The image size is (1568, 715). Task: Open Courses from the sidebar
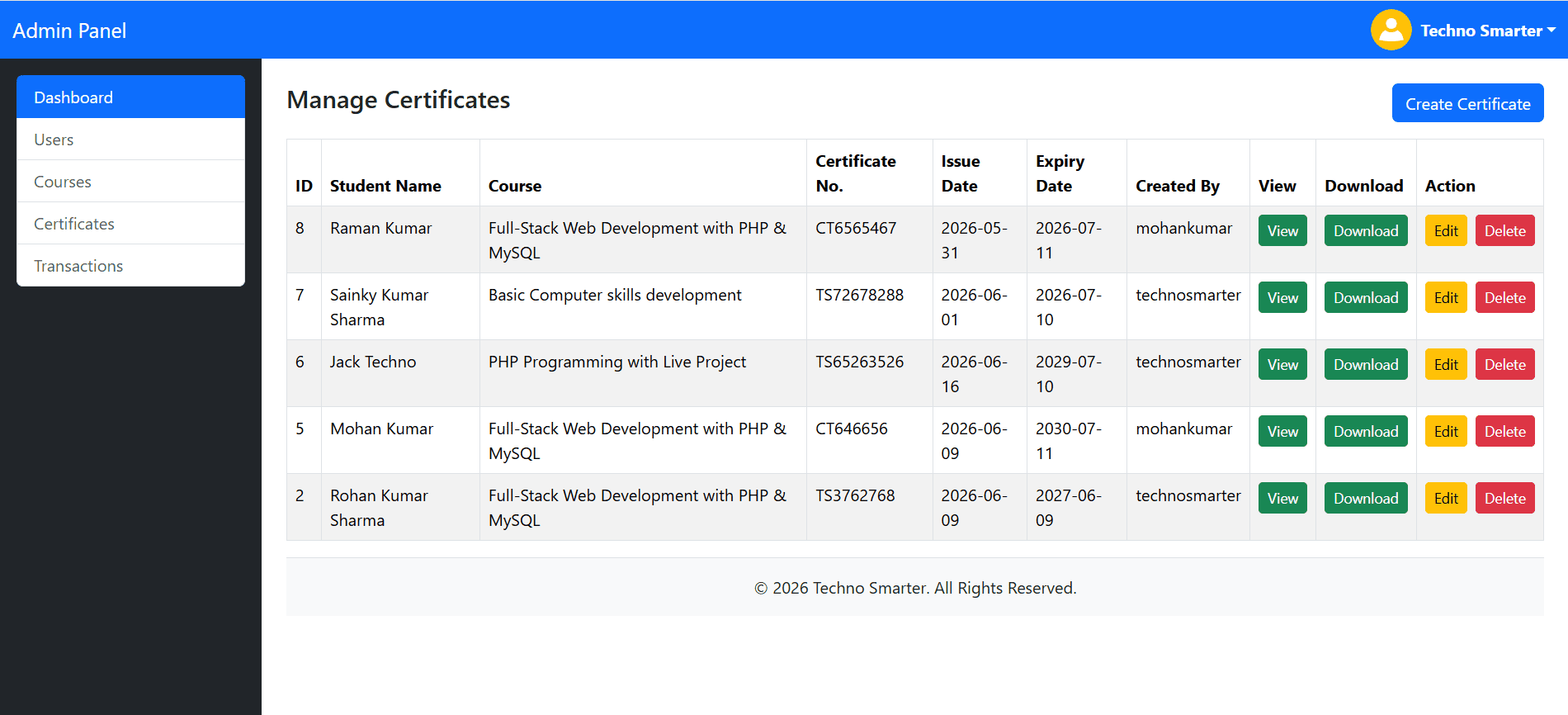[x=130, y=182]
